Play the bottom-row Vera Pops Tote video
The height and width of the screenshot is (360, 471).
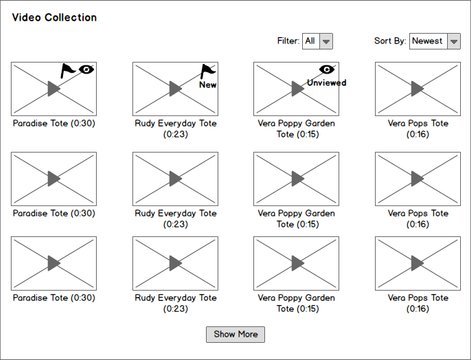(x=417, y=263)
